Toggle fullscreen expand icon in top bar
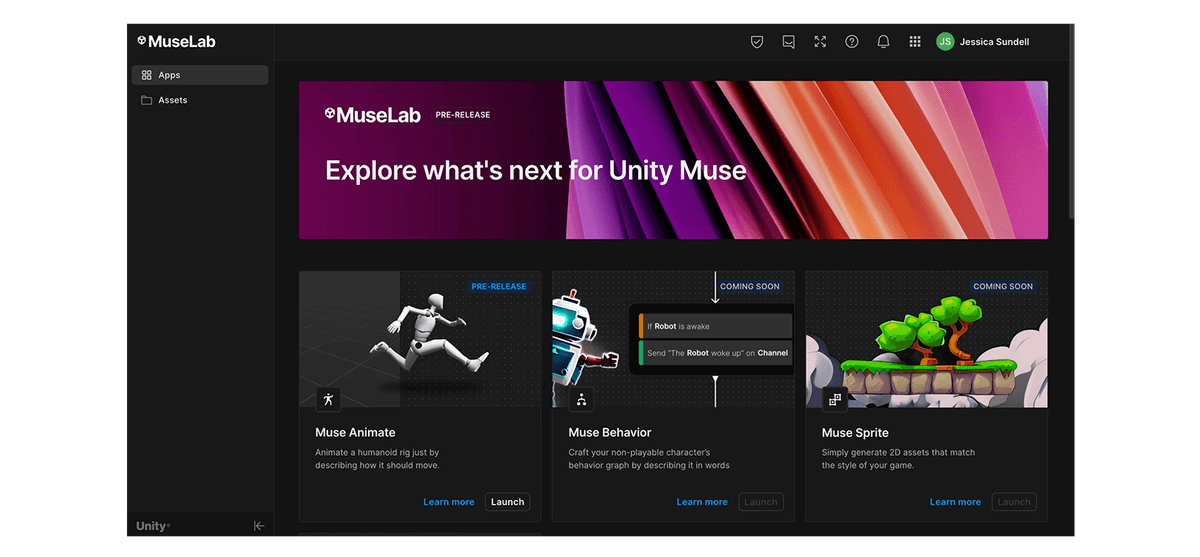1200x557 pixels. [820, 42]
